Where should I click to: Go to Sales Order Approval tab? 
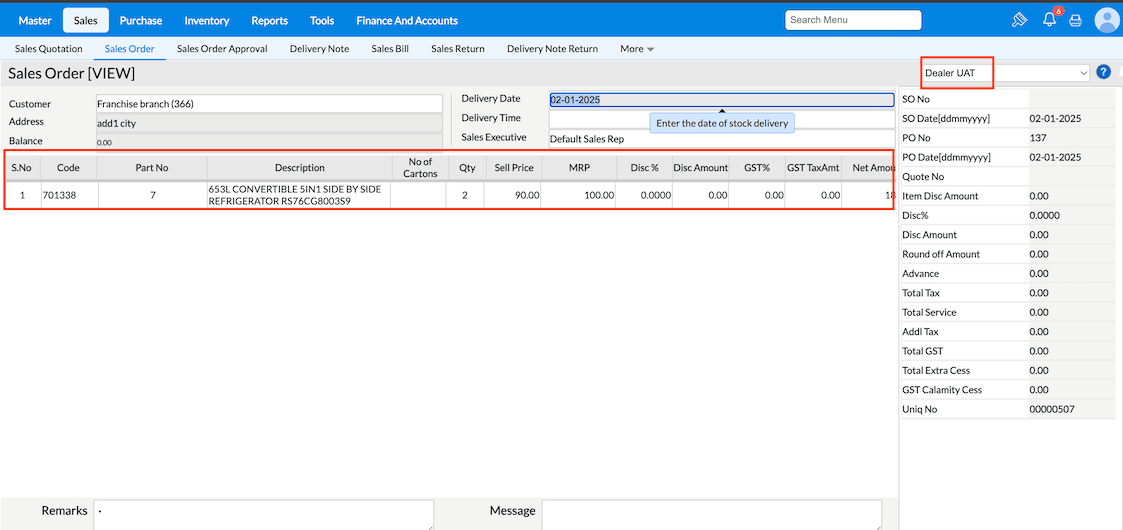tap(222, 49)
